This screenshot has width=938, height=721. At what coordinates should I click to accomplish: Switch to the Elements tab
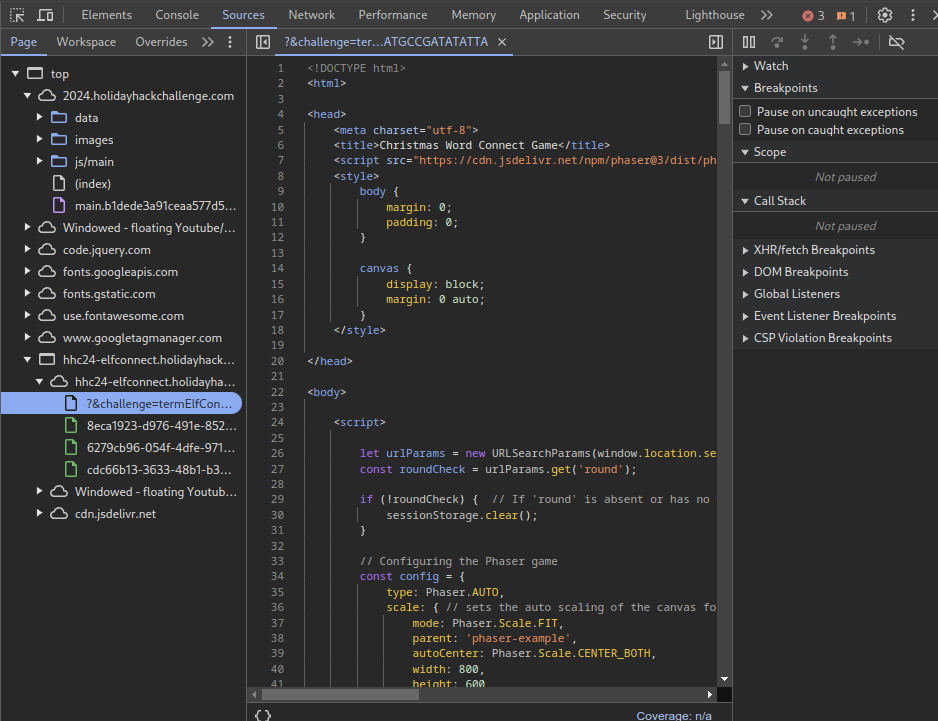[106, 15]
